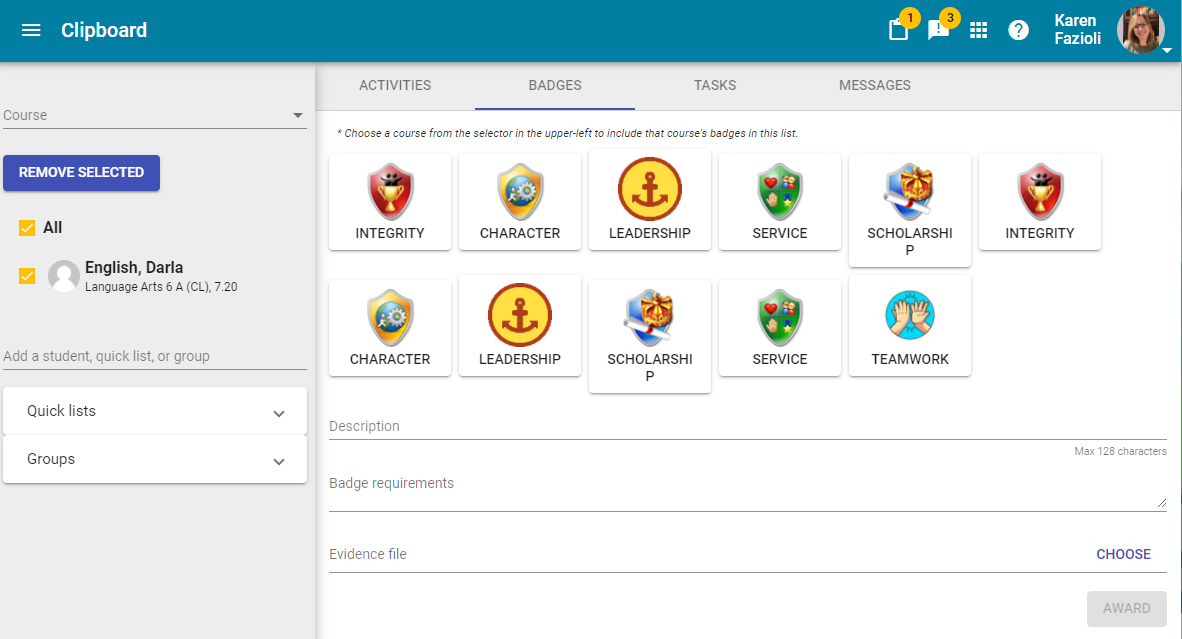Expand the Quick lists panel
Image resolution: width=1182 pixels, height=639 pixels.
[155, 411]
